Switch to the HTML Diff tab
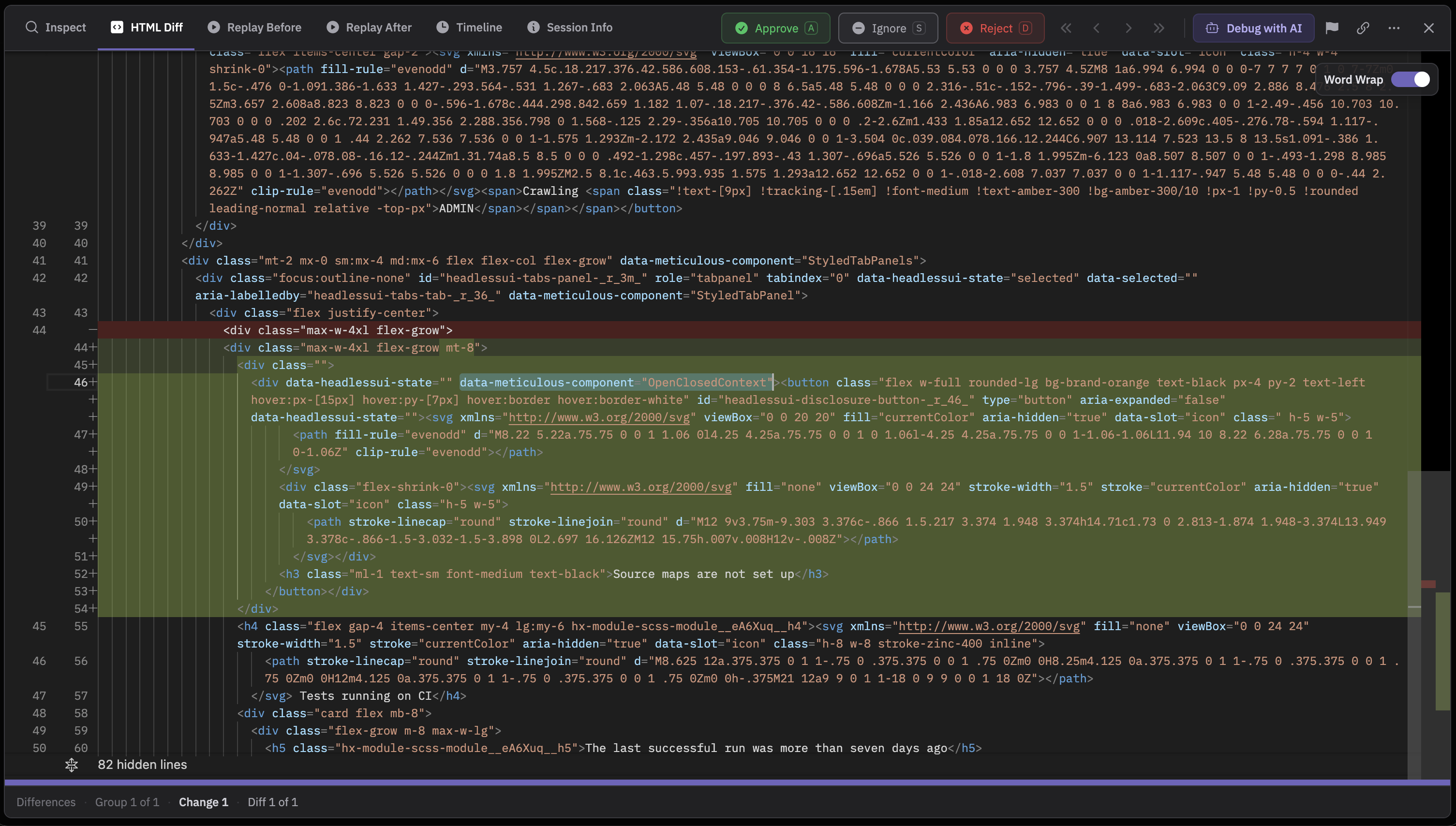This screenshot has width=1456, height=826. pos(147,27)
